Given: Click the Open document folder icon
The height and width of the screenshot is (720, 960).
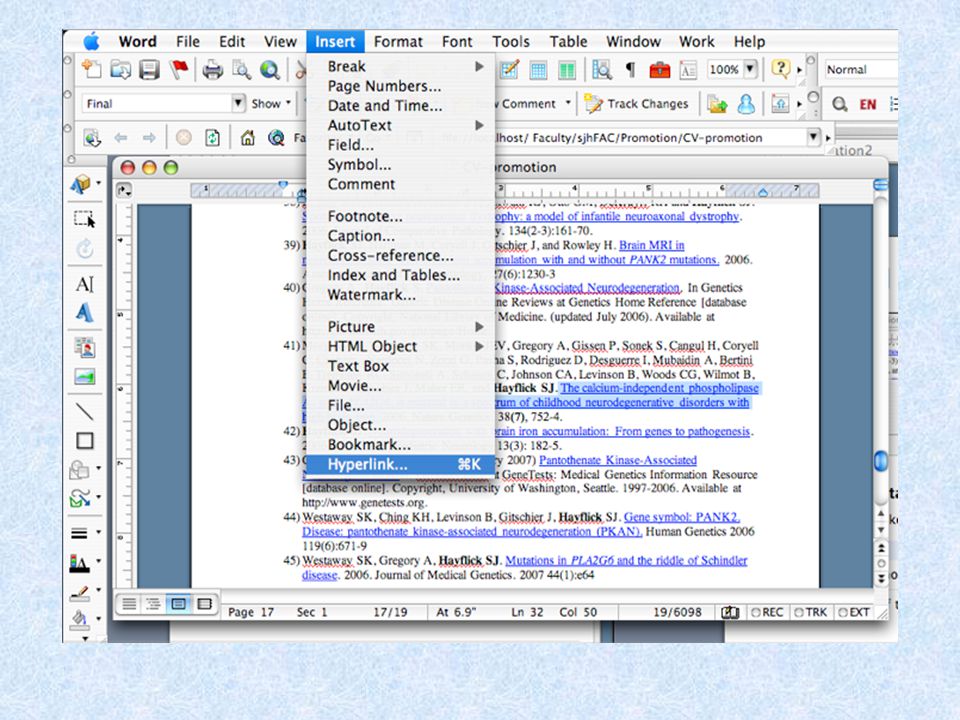Looking at the screenshot, I should pos(120,70).
